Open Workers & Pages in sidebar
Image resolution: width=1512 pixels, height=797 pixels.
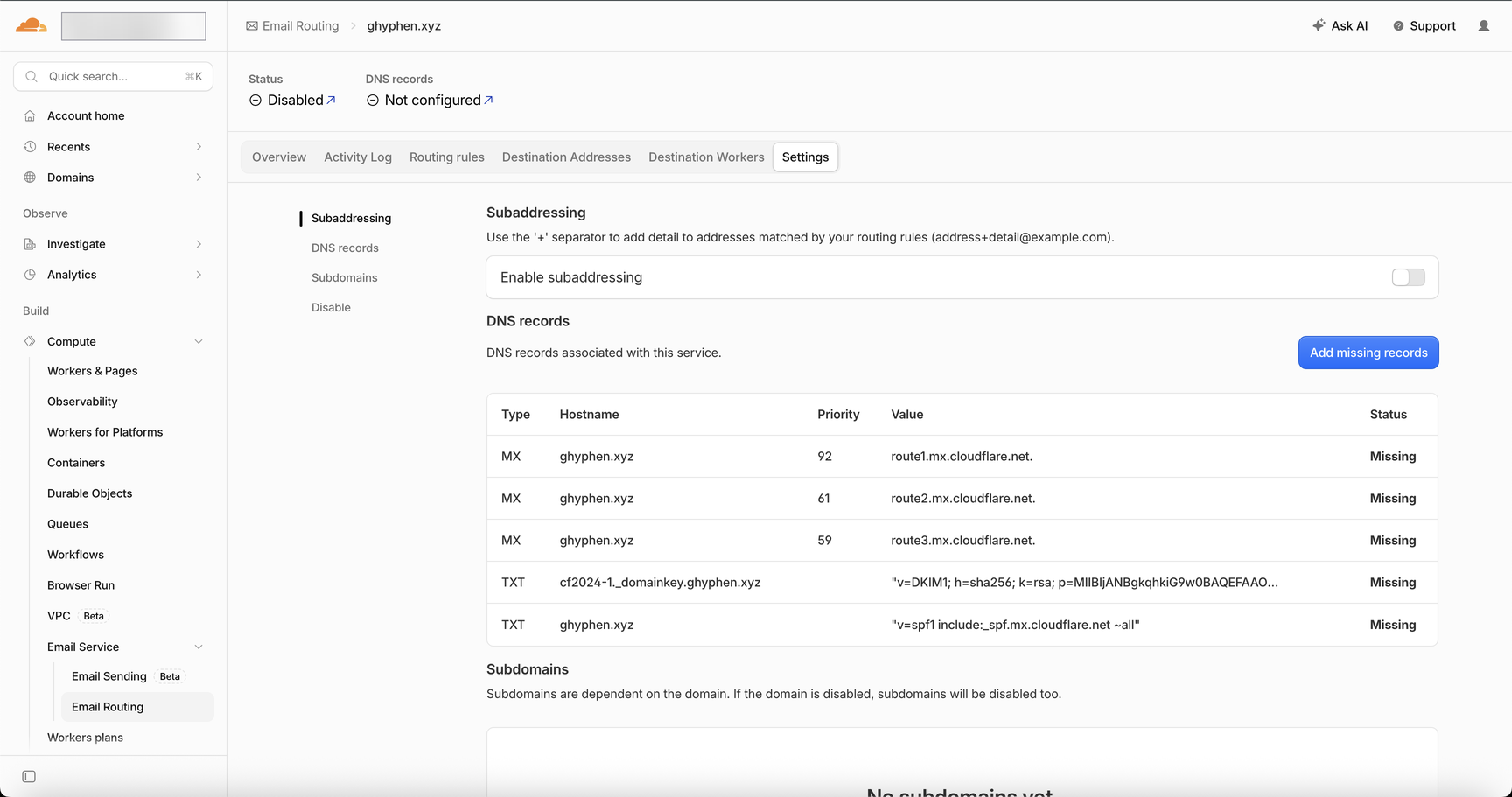(93, 371)
